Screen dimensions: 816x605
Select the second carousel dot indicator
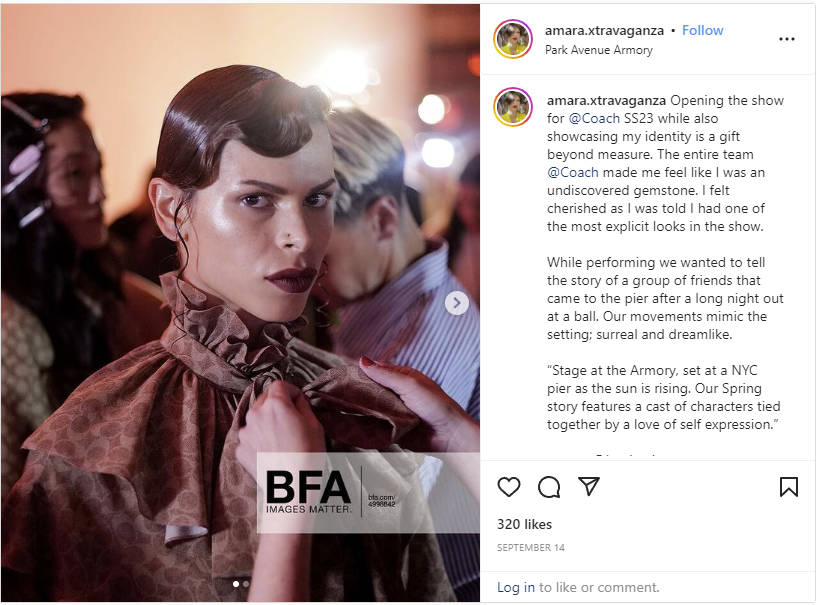pos(246,584)
